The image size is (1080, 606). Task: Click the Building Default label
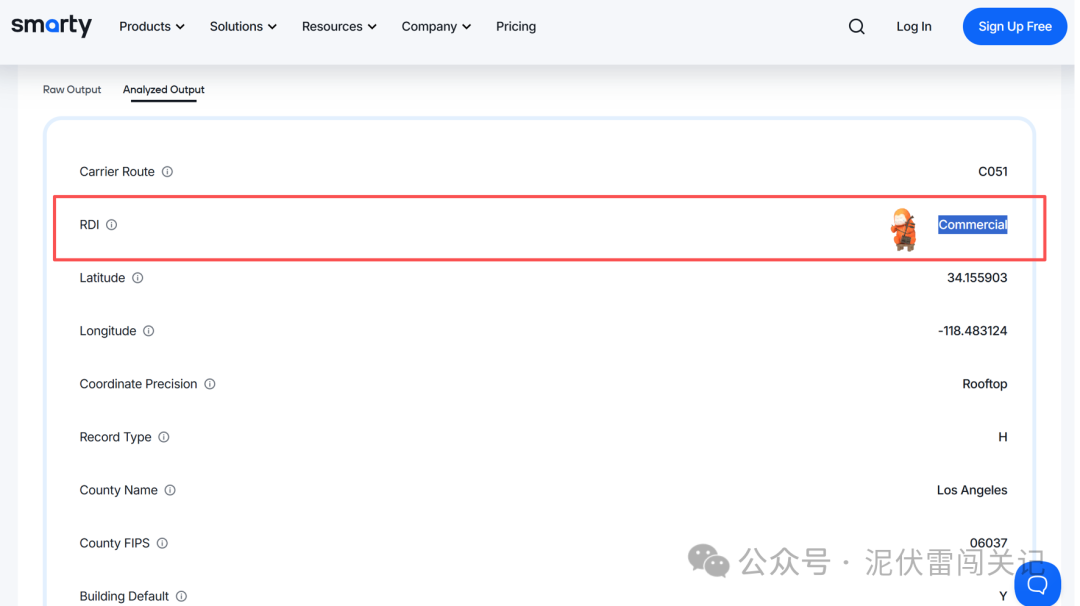[x=124, y=596]
